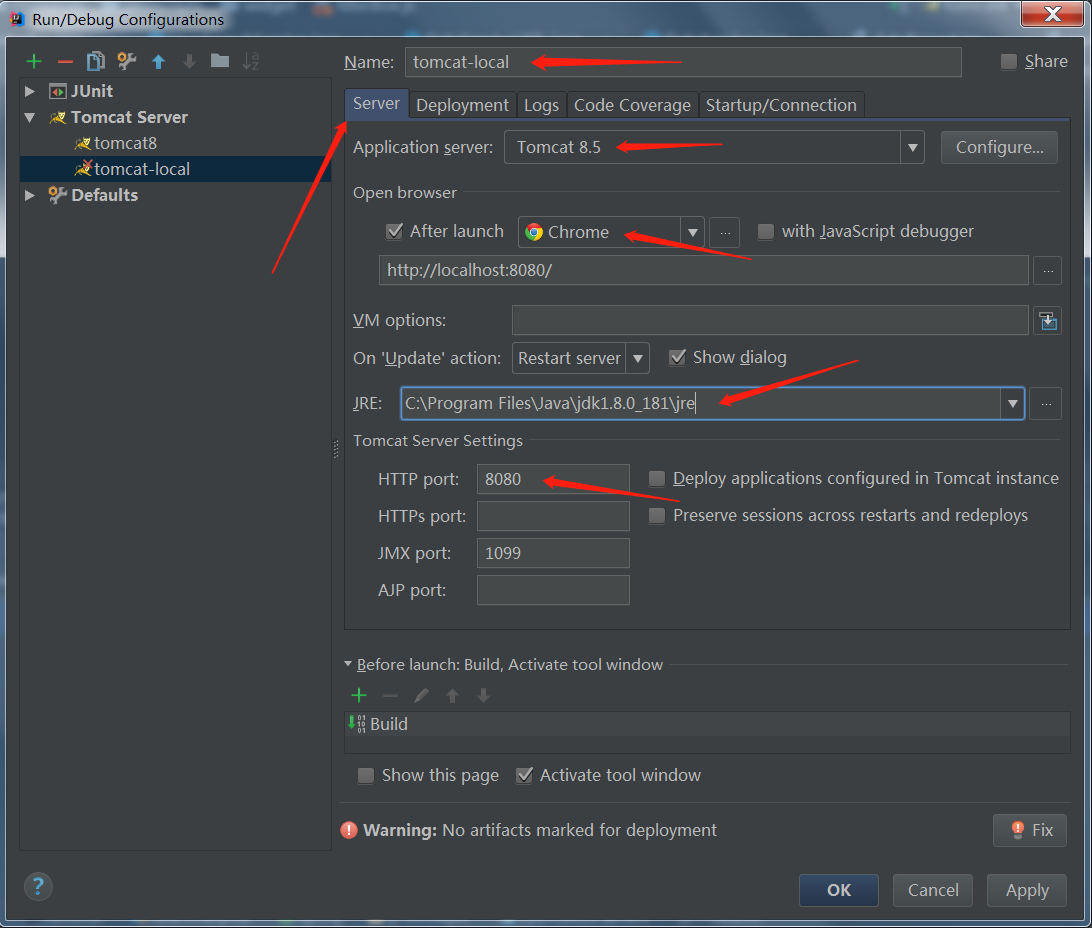Screen dimensions: 1092x928
Task: Switch to the Deployment tab
Action: [x=462, y=105]
